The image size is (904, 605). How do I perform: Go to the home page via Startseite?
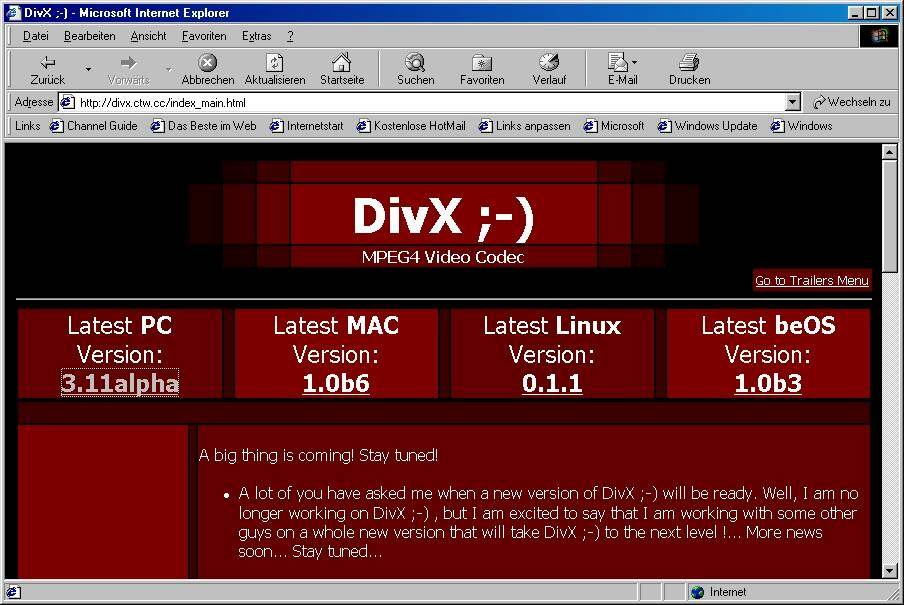click(342, 69)
